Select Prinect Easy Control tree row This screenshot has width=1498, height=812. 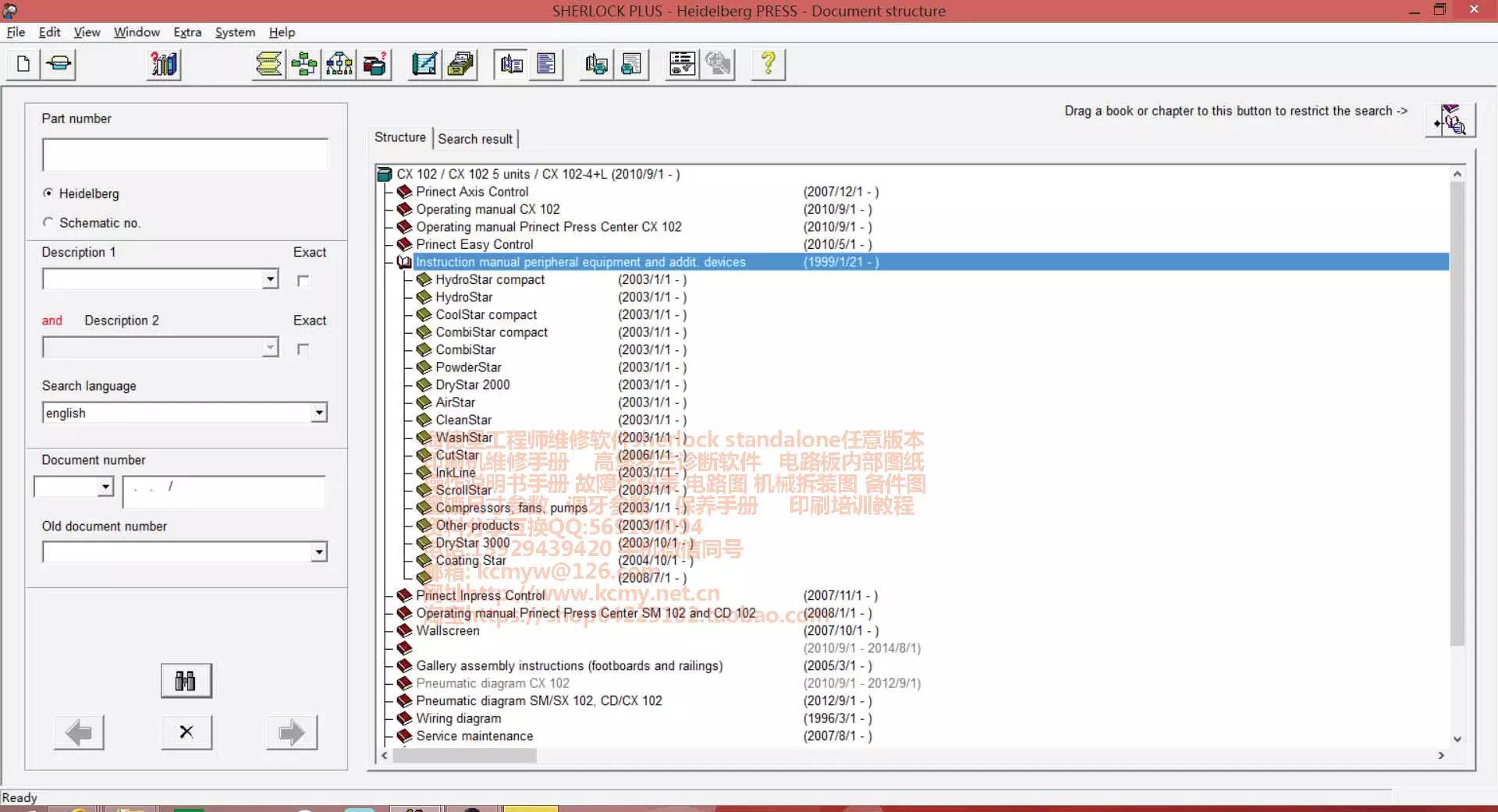474,244
